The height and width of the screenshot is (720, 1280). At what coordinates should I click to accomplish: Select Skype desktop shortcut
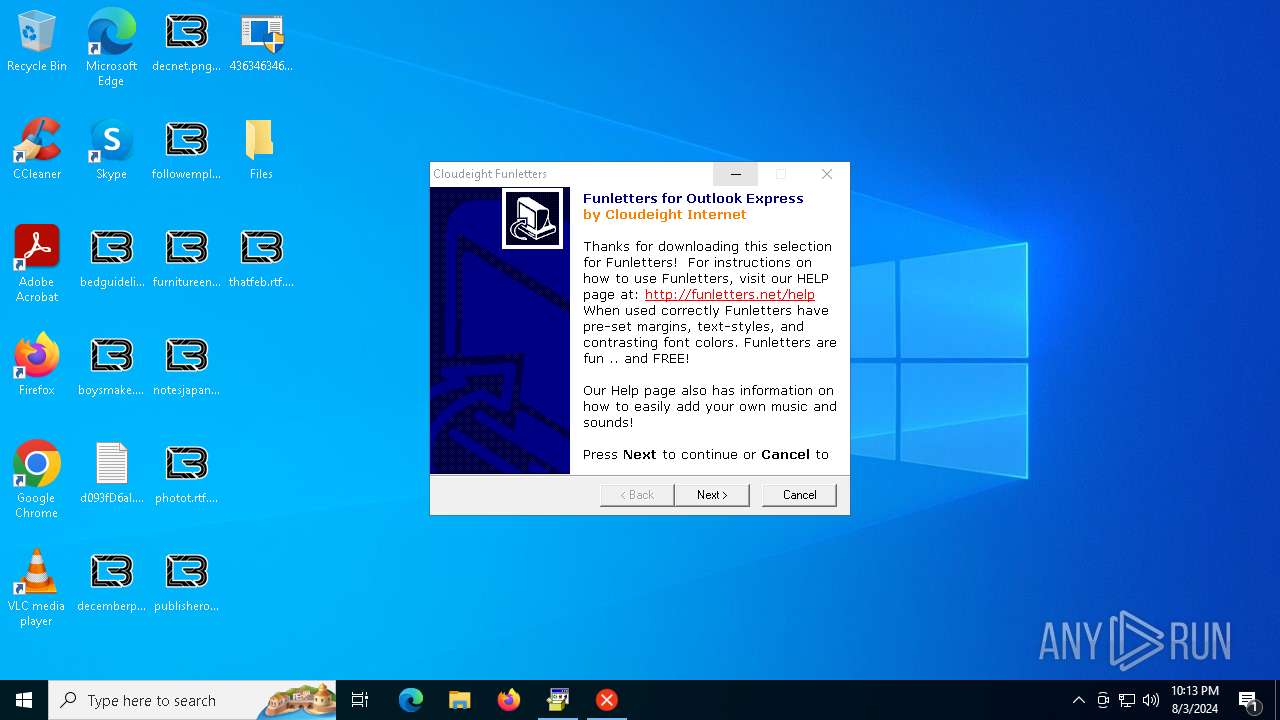[x=111, y=150]
